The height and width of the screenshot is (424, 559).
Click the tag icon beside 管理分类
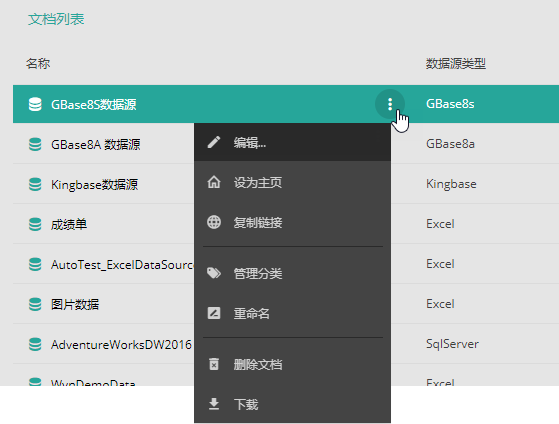pos(214,273)
